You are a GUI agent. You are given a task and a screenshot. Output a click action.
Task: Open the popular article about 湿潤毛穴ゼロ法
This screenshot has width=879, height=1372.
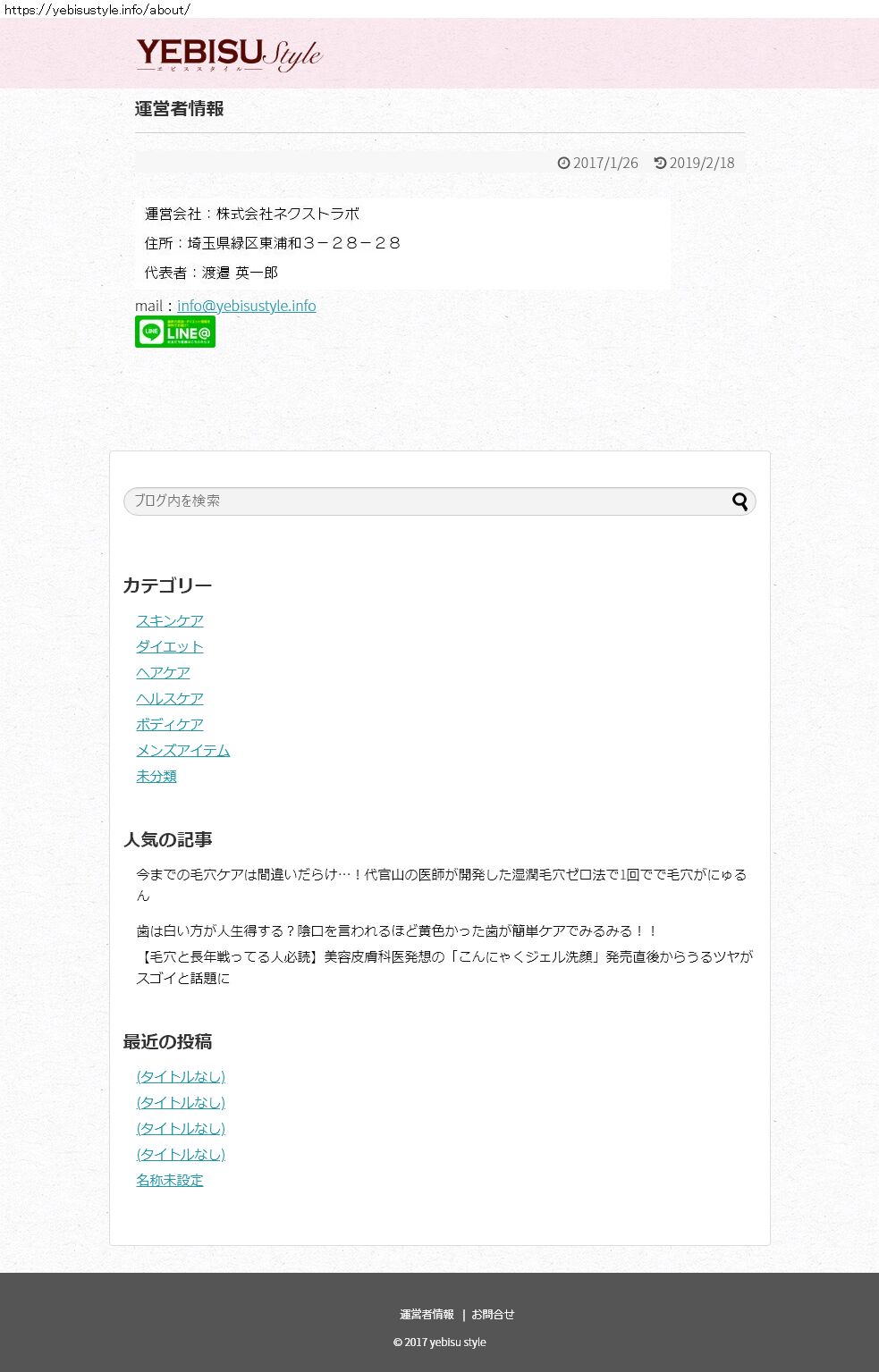(441, 885)
